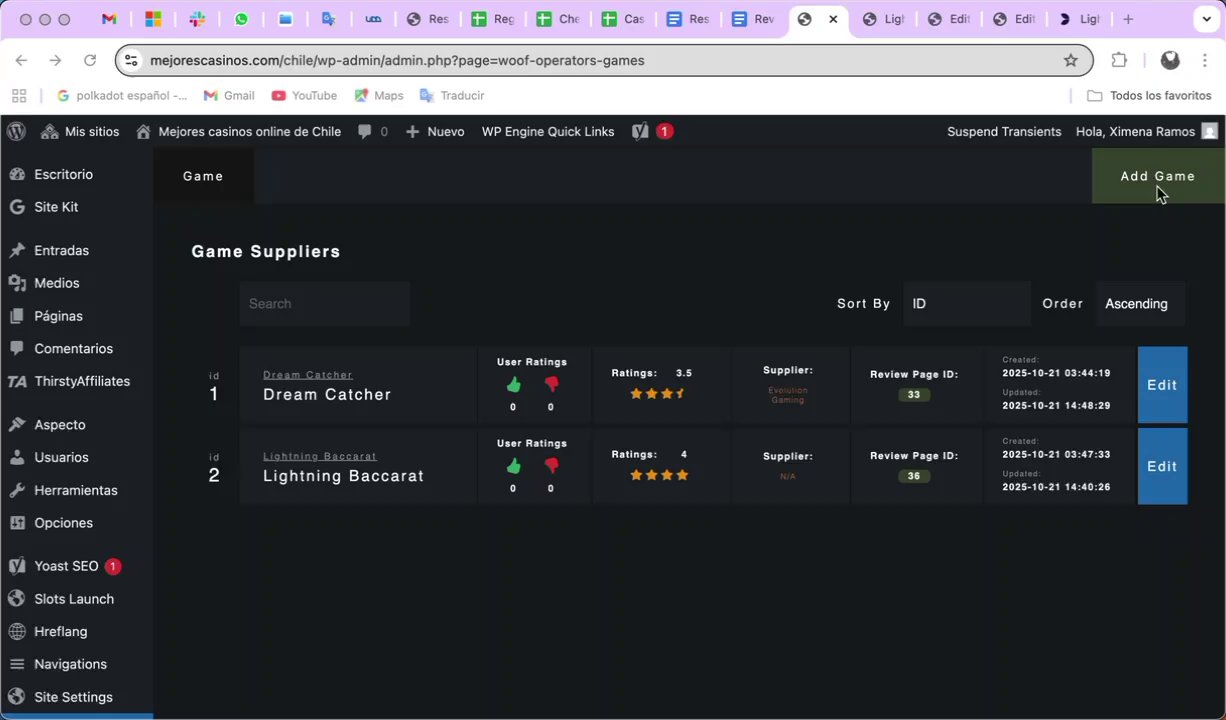Viewport: 1226px width, 720px height.
Task: Click Review Page ID badge 33
Action: click(913, 394)
